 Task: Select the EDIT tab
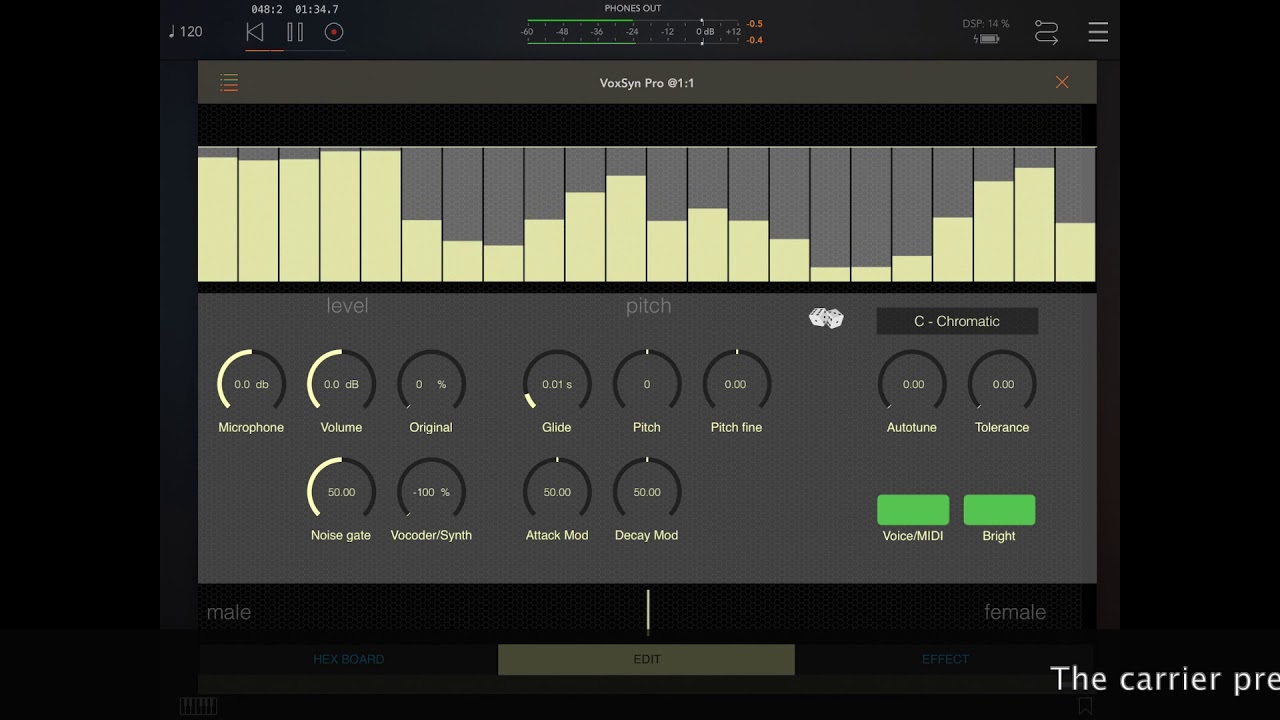[x=647, y=659]
